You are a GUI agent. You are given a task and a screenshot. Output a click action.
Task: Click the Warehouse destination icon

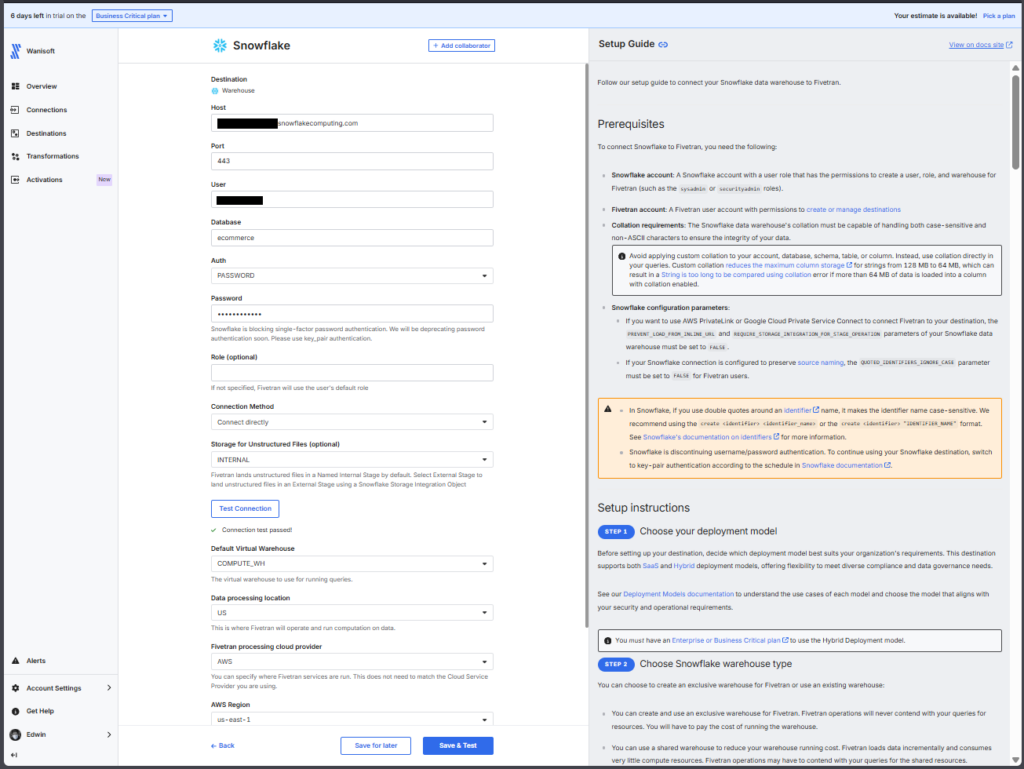pyautogui.click(x=215, y=91)
